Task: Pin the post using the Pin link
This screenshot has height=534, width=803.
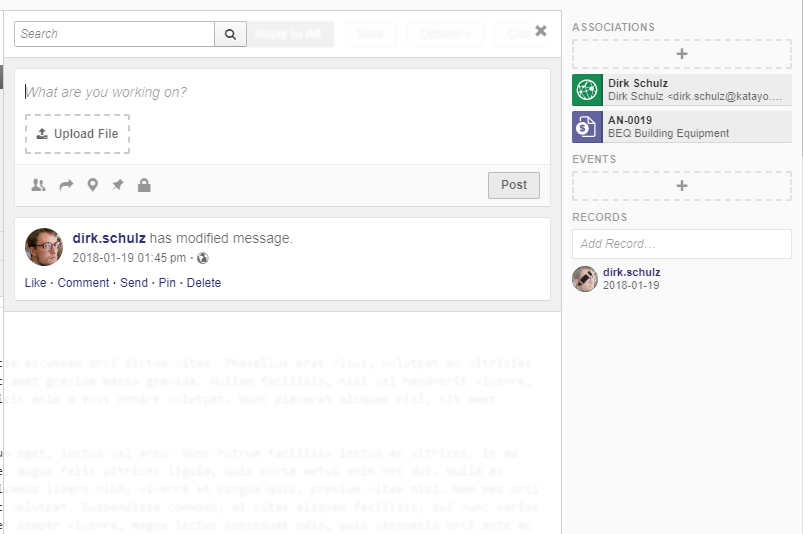Action: [167, 283]
